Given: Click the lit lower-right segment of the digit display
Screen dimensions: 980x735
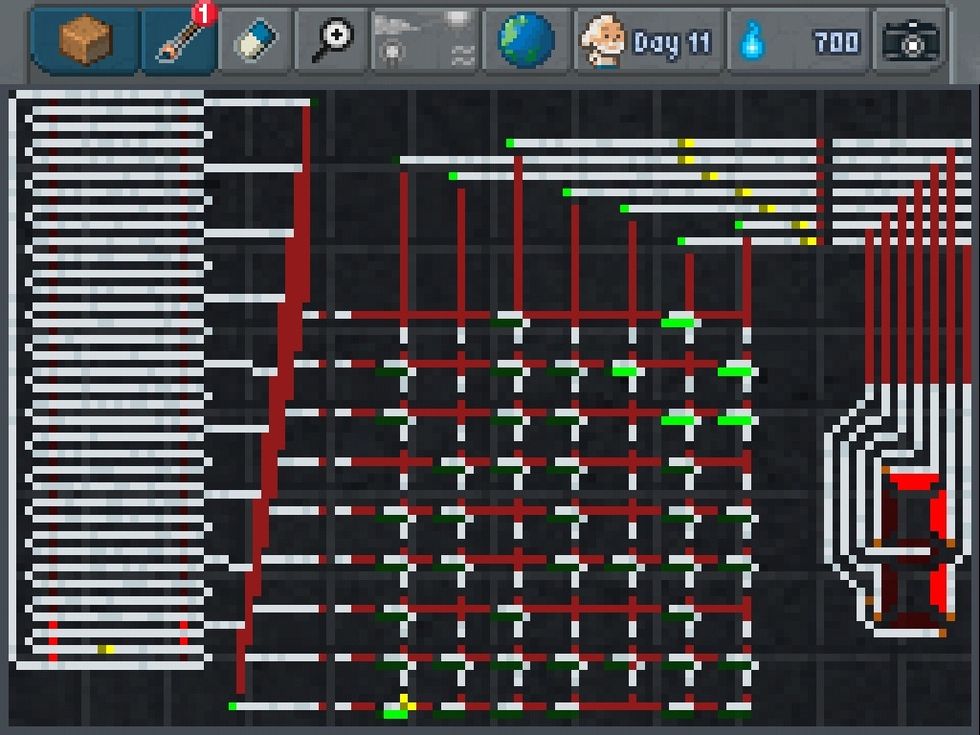Looking at the screenshot, I should (x=938, y=582).
